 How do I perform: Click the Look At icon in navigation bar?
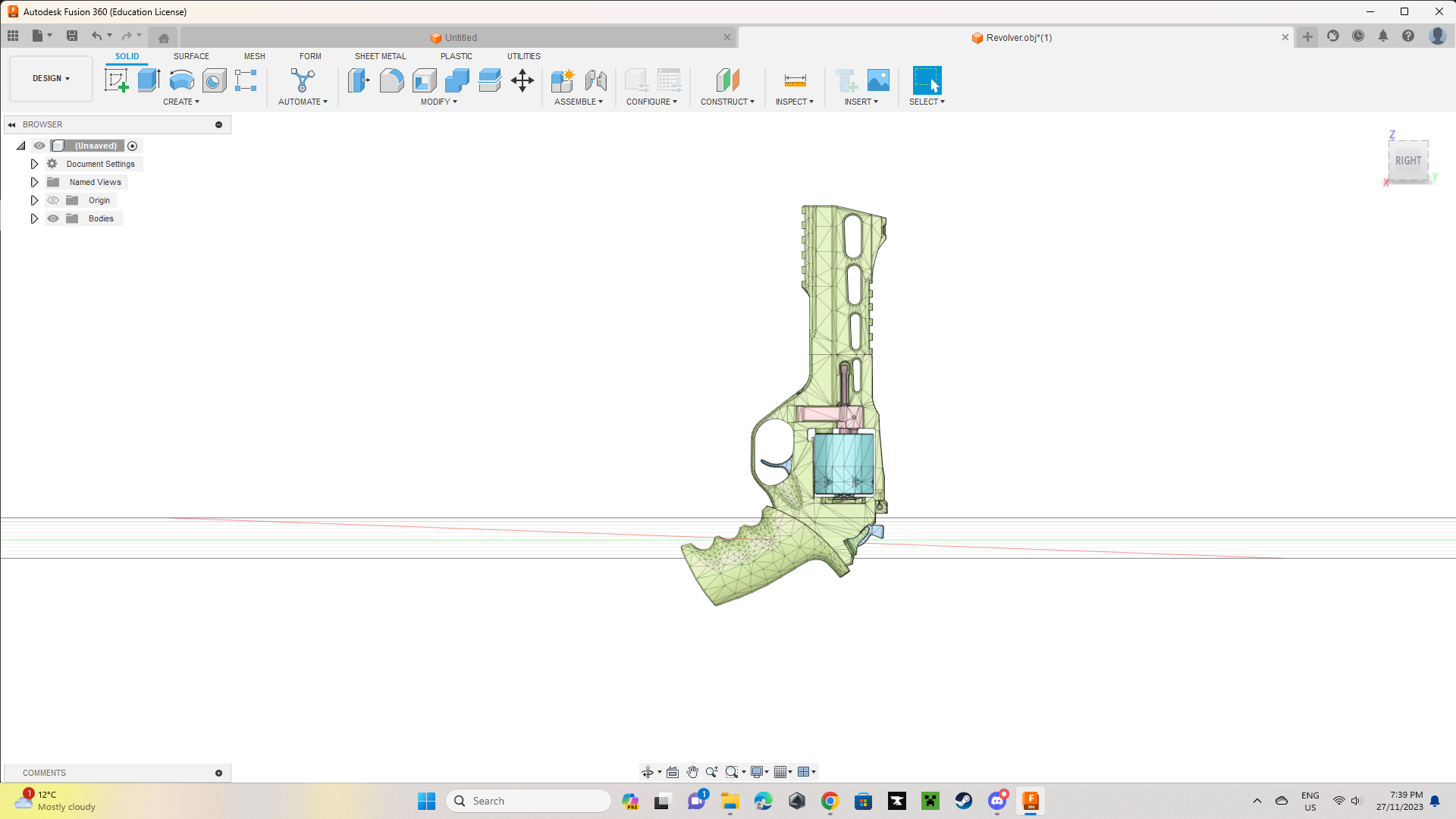tap(672, 772)
